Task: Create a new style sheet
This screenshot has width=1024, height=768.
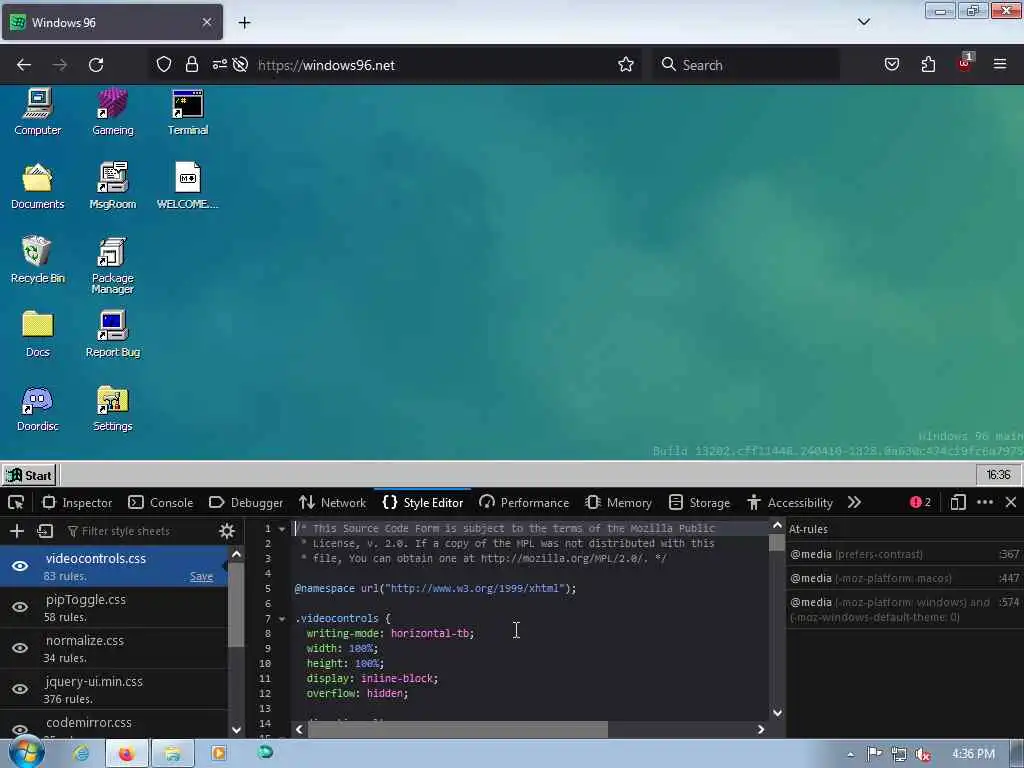Action: tap(17, 531)
